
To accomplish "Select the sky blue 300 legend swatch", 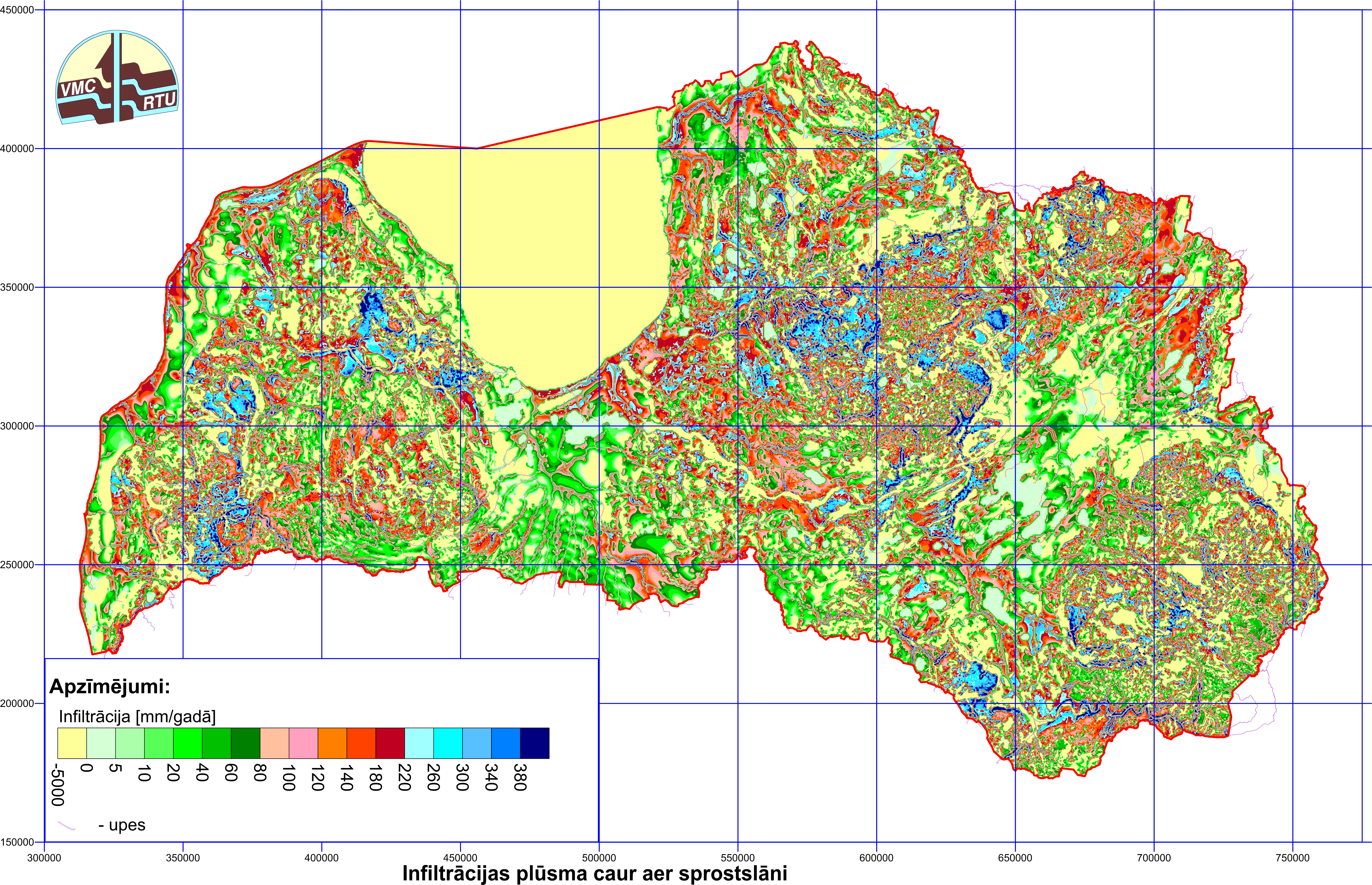I will click(477, 743).
